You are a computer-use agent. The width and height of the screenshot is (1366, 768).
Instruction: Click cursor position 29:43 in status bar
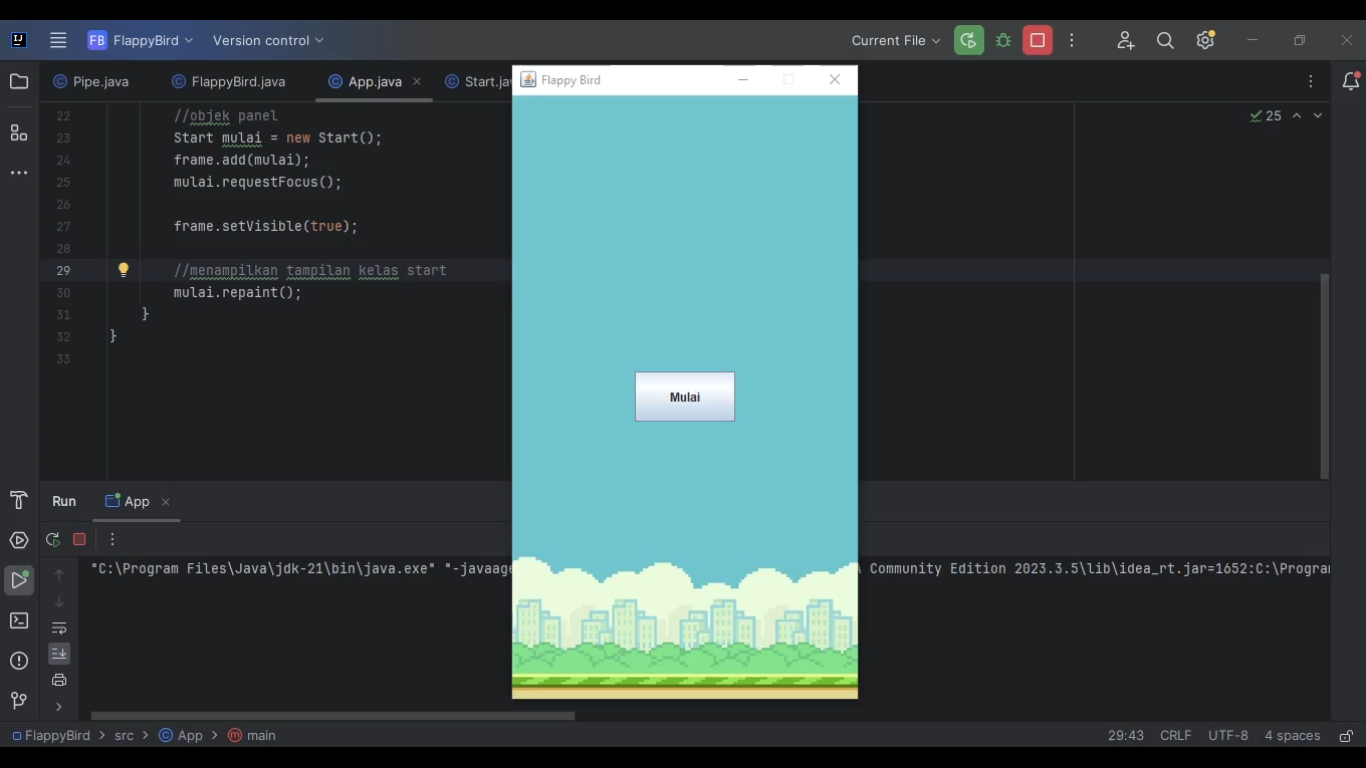(x=1126, y=735)
